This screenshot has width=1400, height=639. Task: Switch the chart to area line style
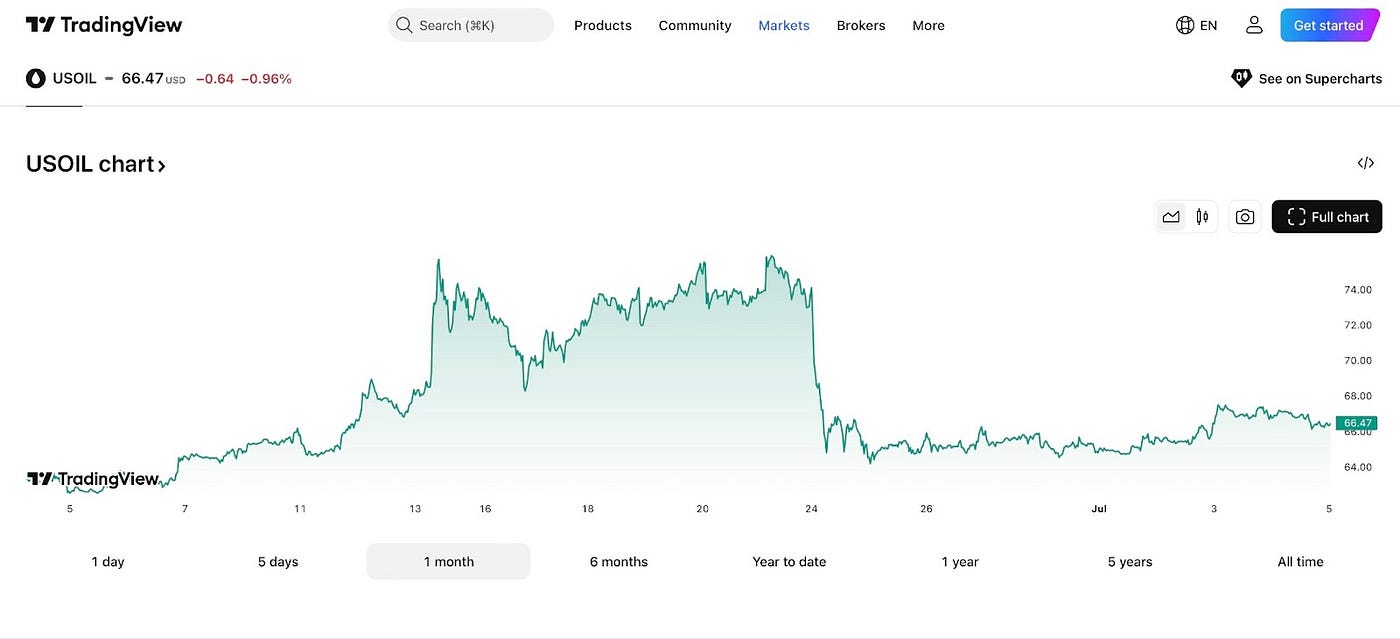tap(1171, 216)
